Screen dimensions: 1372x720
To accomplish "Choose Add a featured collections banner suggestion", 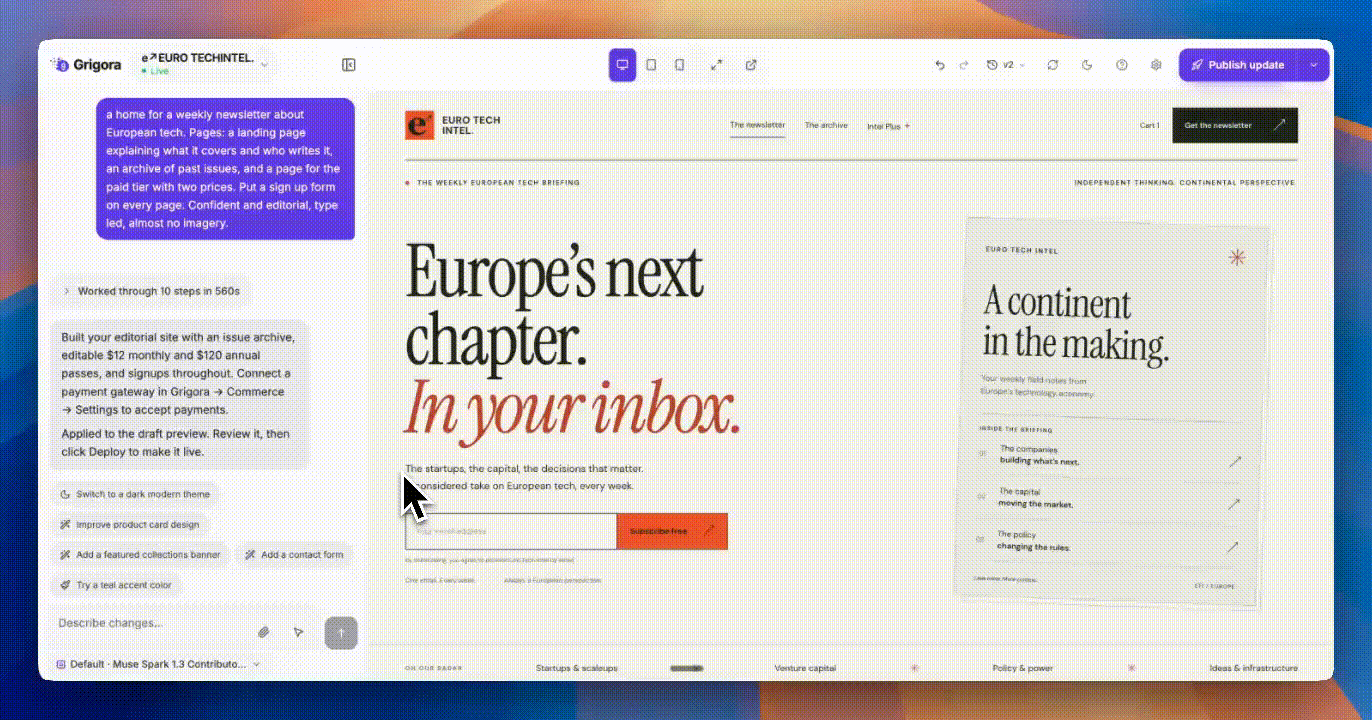I will point(141,555).
